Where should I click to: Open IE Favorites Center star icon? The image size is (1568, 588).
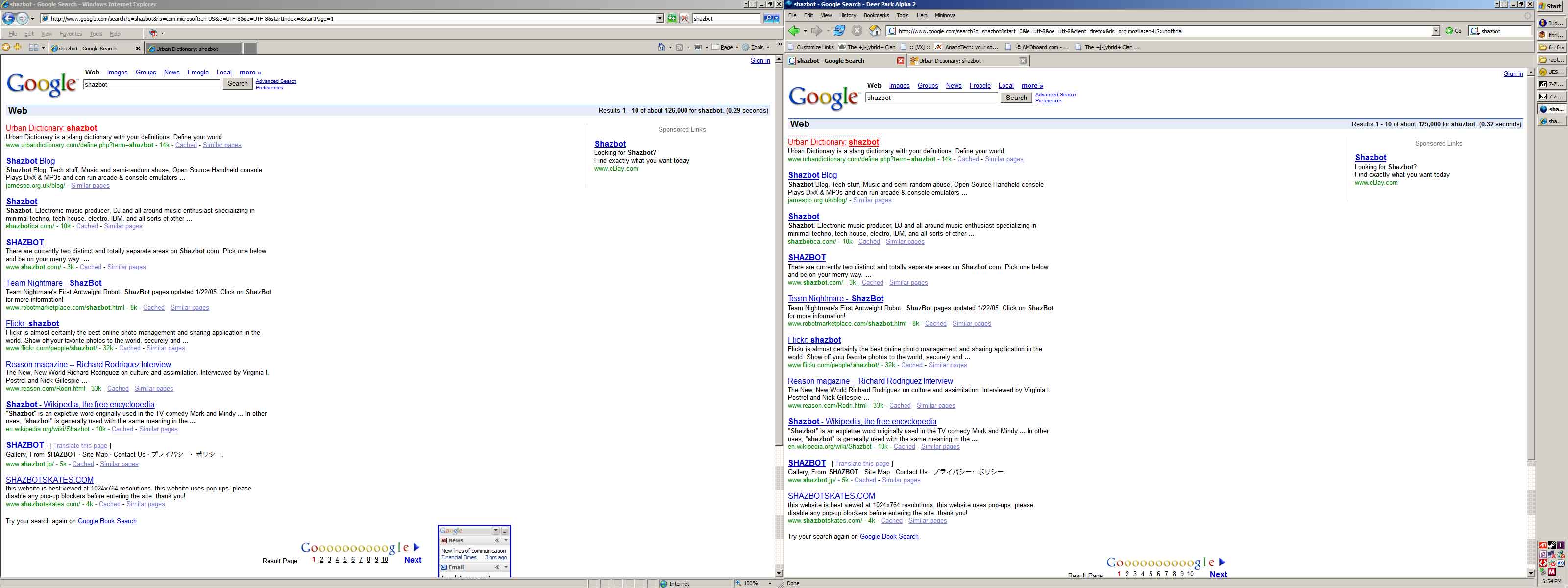[x=6, y=48]
